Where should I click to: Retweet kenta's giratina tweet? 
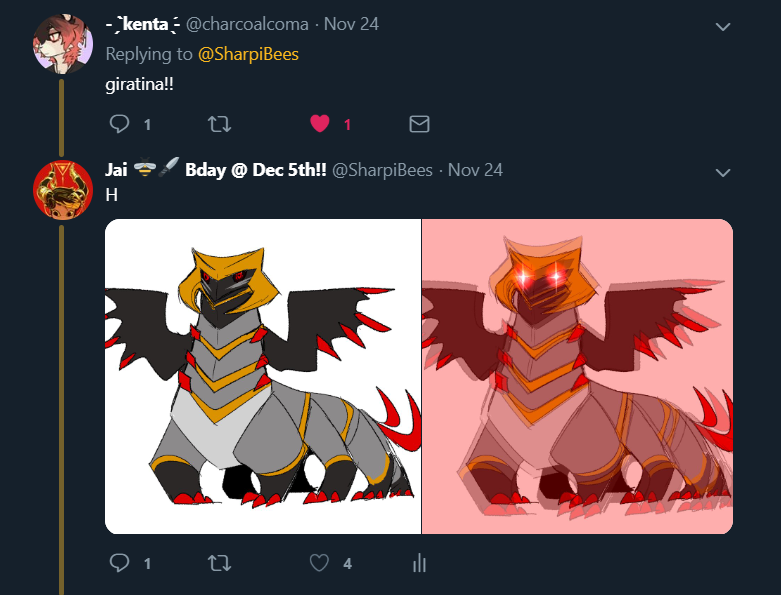pyautogui.click(x=219, y=123)
